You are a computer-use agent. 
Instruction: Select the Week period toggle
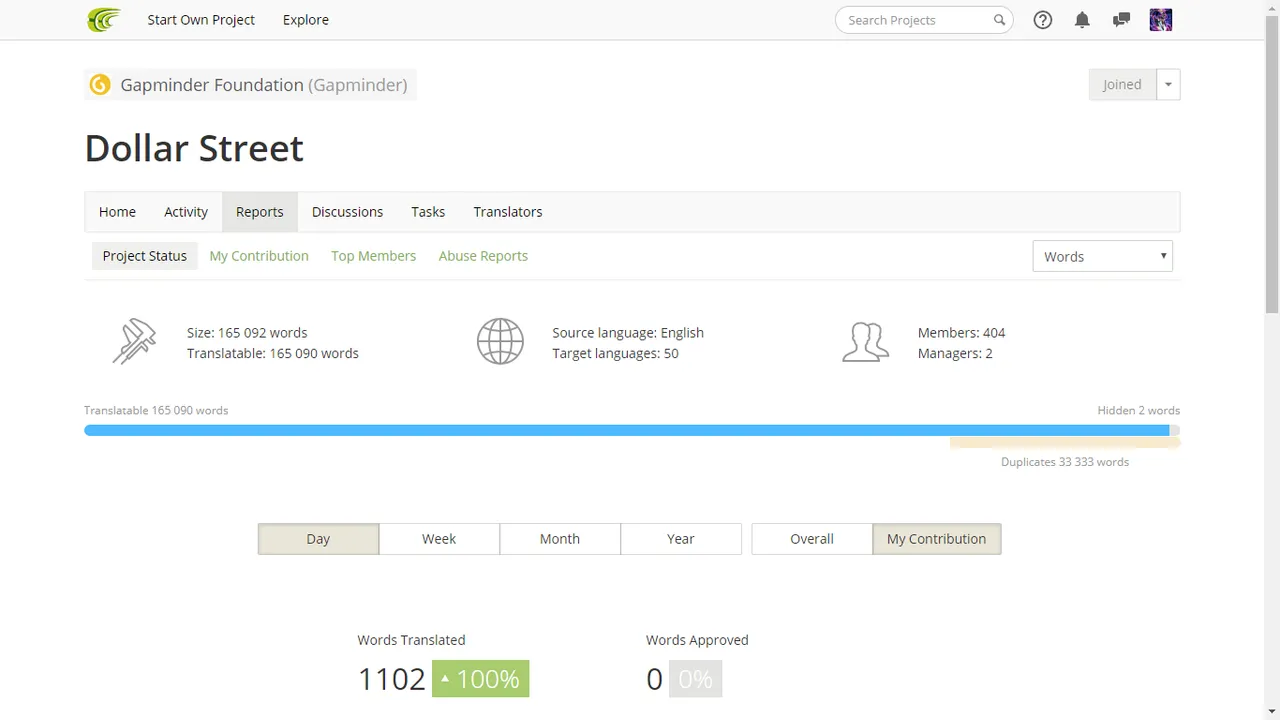[x=439, y=539]
